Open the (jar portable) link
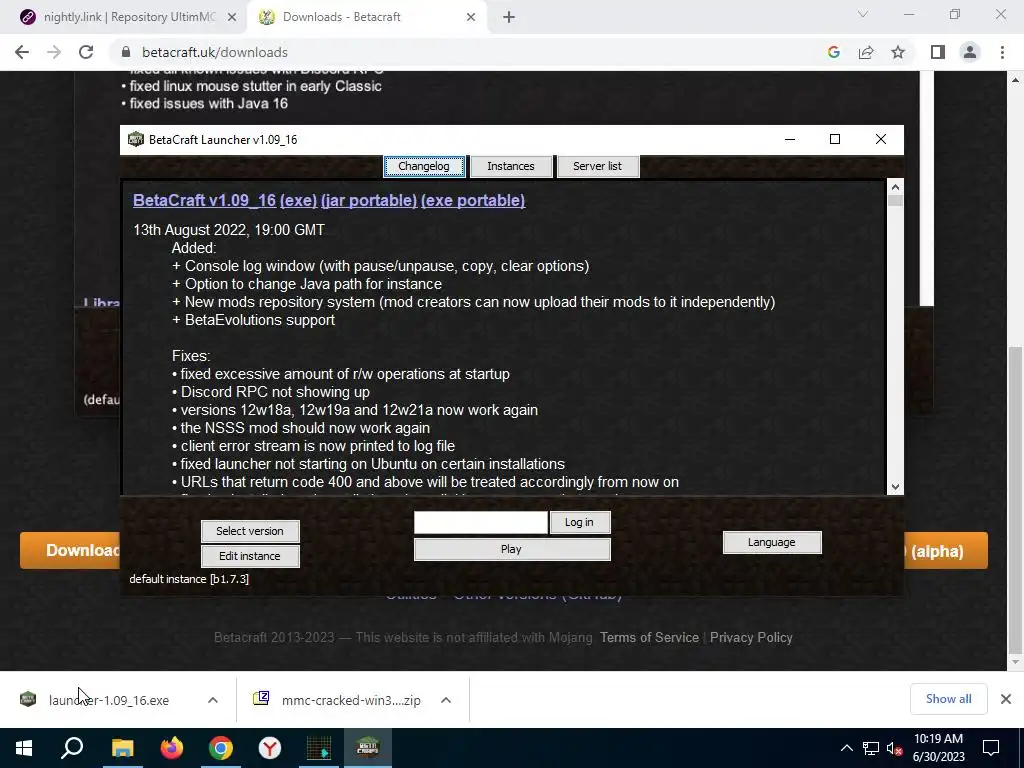1024x768 pixels. point(369,200)
